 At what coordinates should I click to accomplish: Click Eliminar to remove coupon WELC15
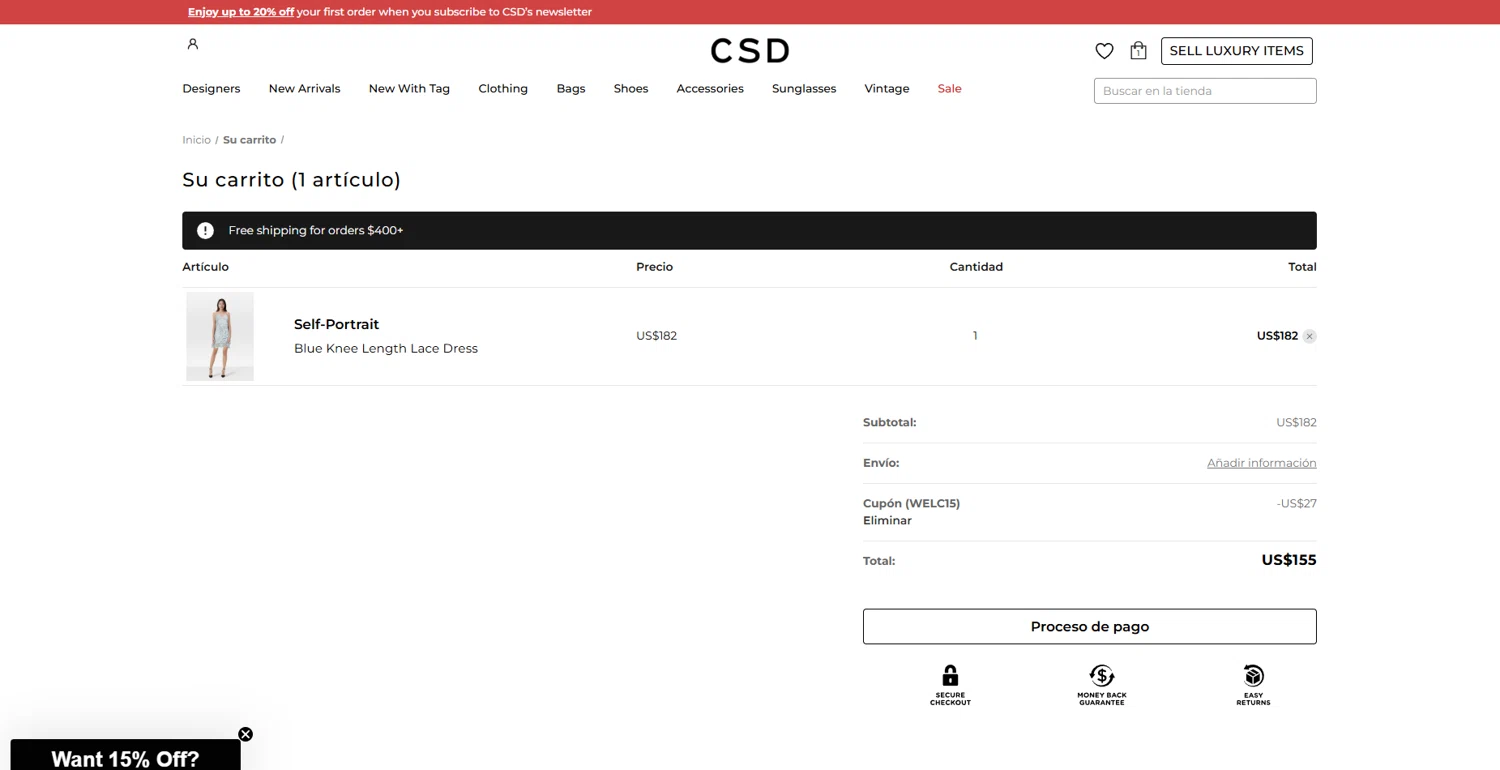pos(887,521)
